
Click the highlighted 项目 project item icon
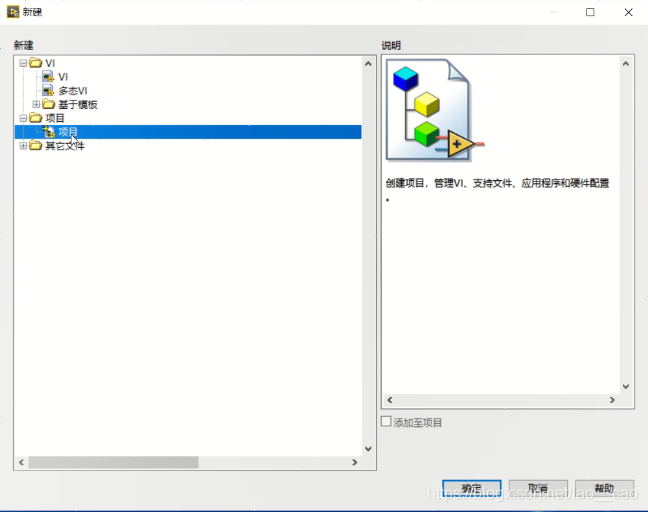point(49,132)
